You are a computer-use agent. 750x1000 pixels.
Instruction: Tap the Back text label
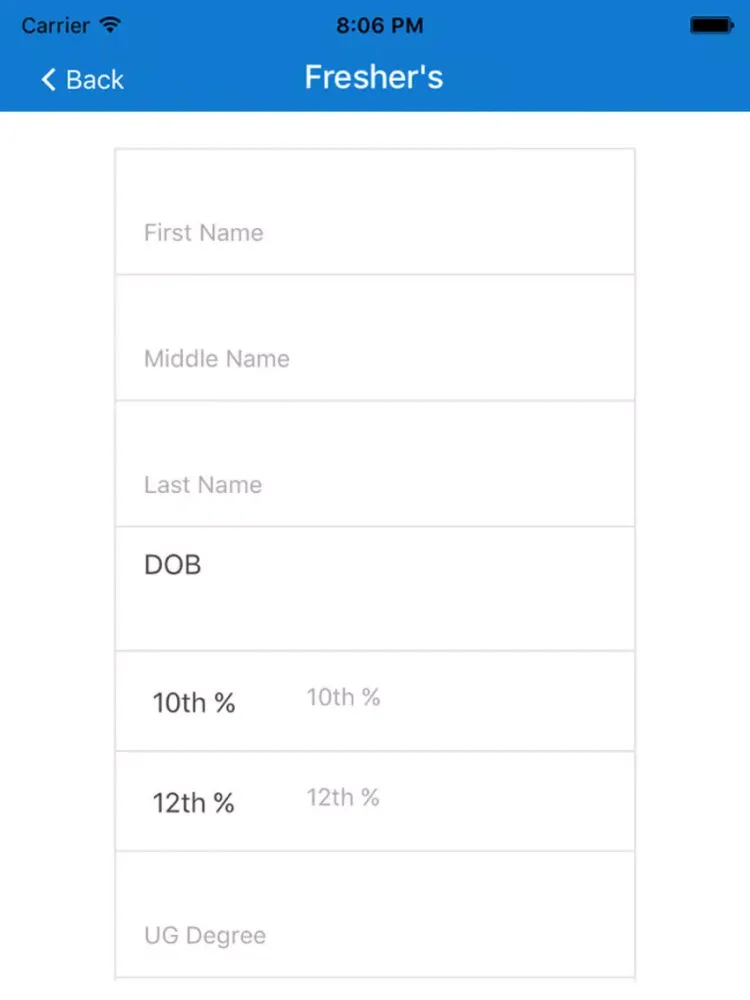94,80
